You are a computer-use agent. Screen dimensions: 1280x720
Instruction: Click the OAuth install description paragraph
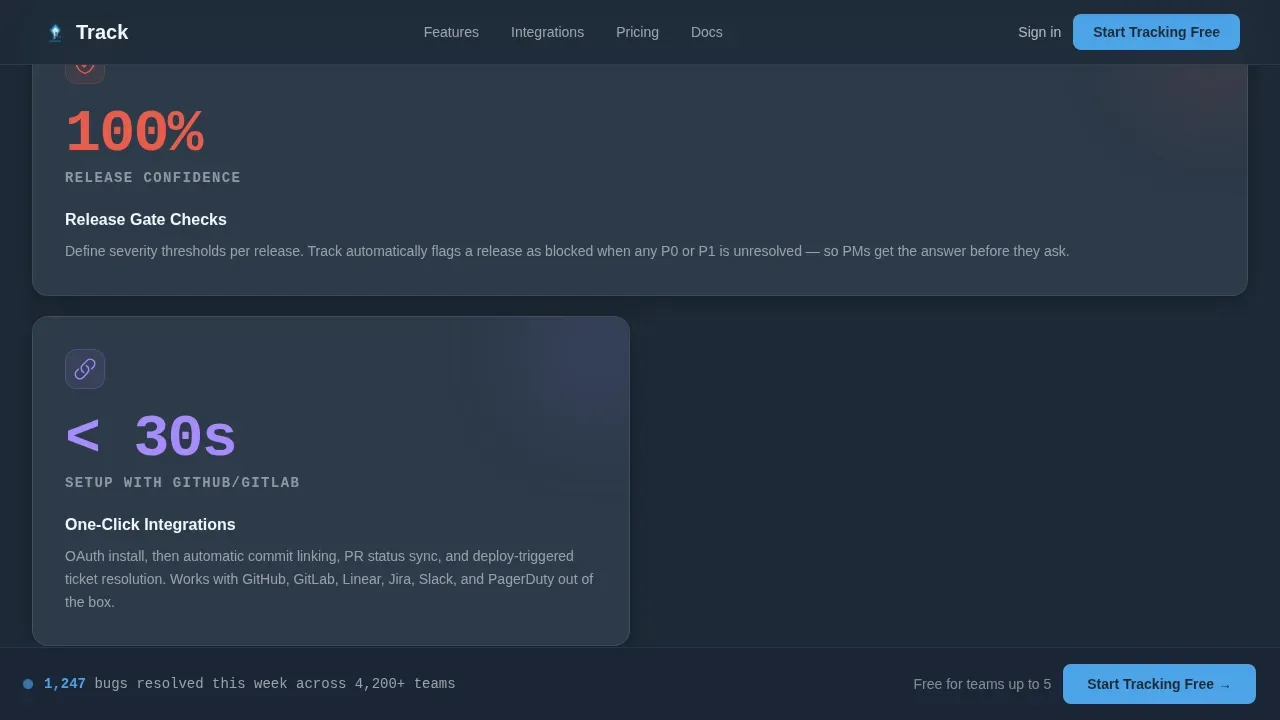coord(330,579)
